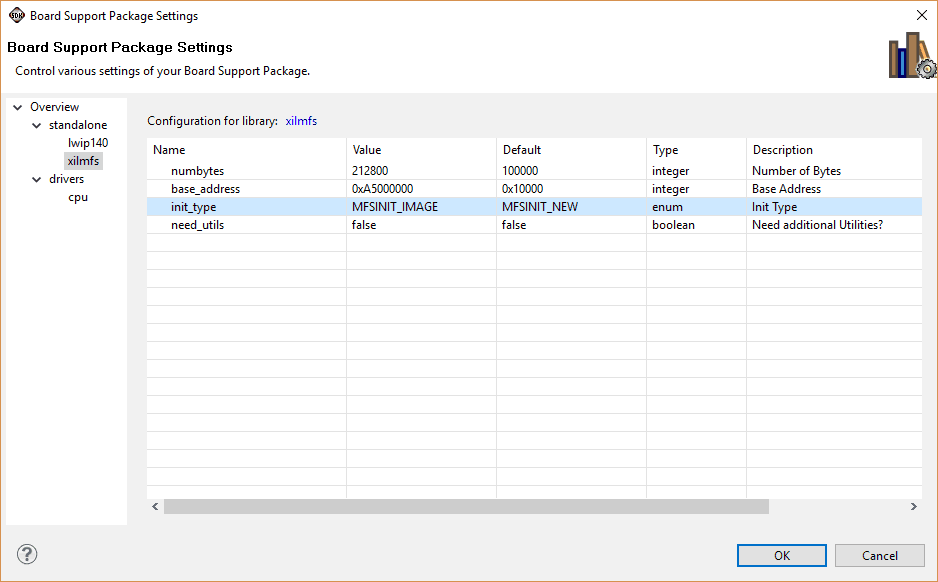This screenshot has width=938, height=582.
Task: Collapse the standalone tree node
Action: [x=36, y=125]
